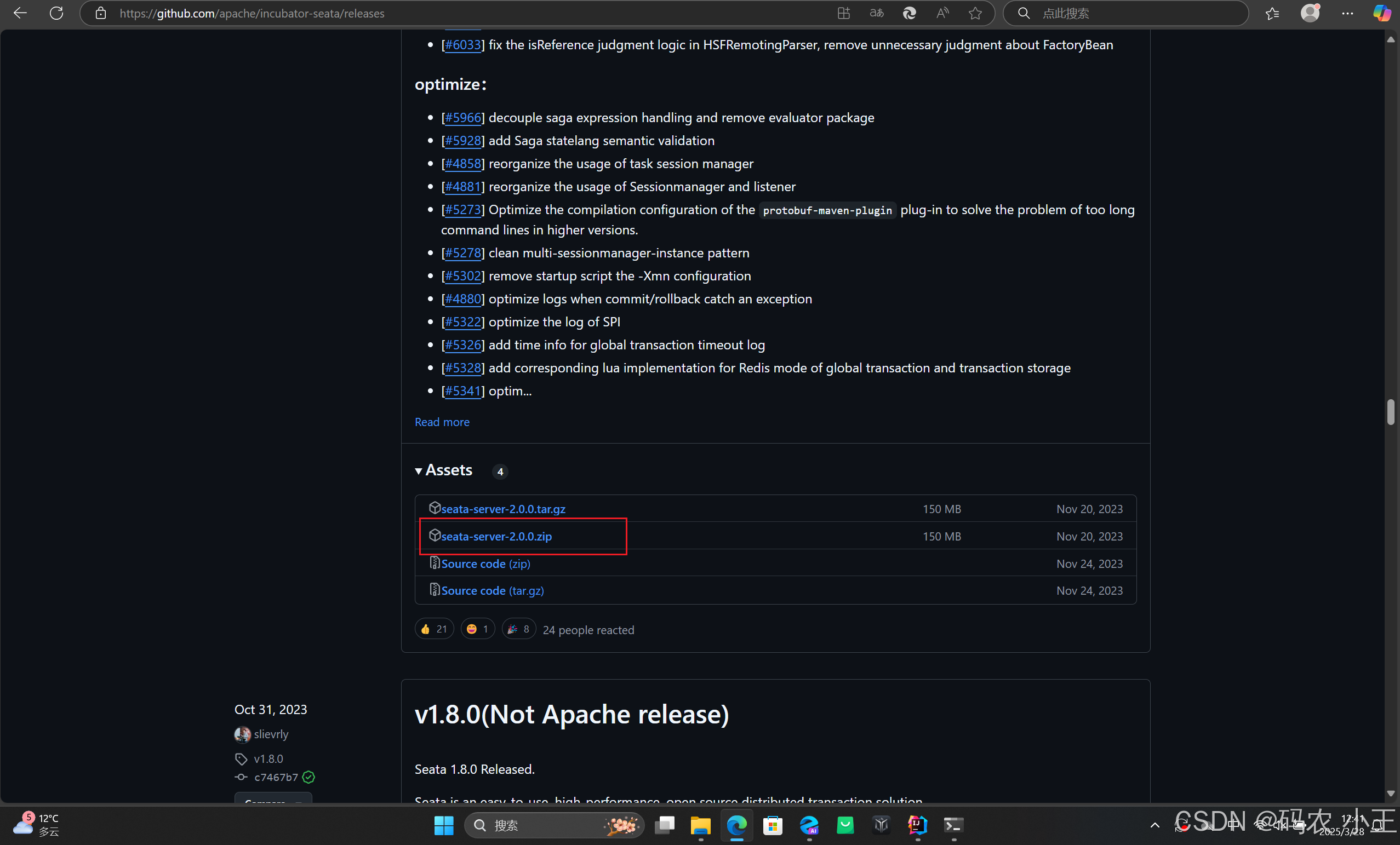Click the v1.8.0 tag icon
Image resolution: width=1400 pixels, height=845 pixels.
241,758
